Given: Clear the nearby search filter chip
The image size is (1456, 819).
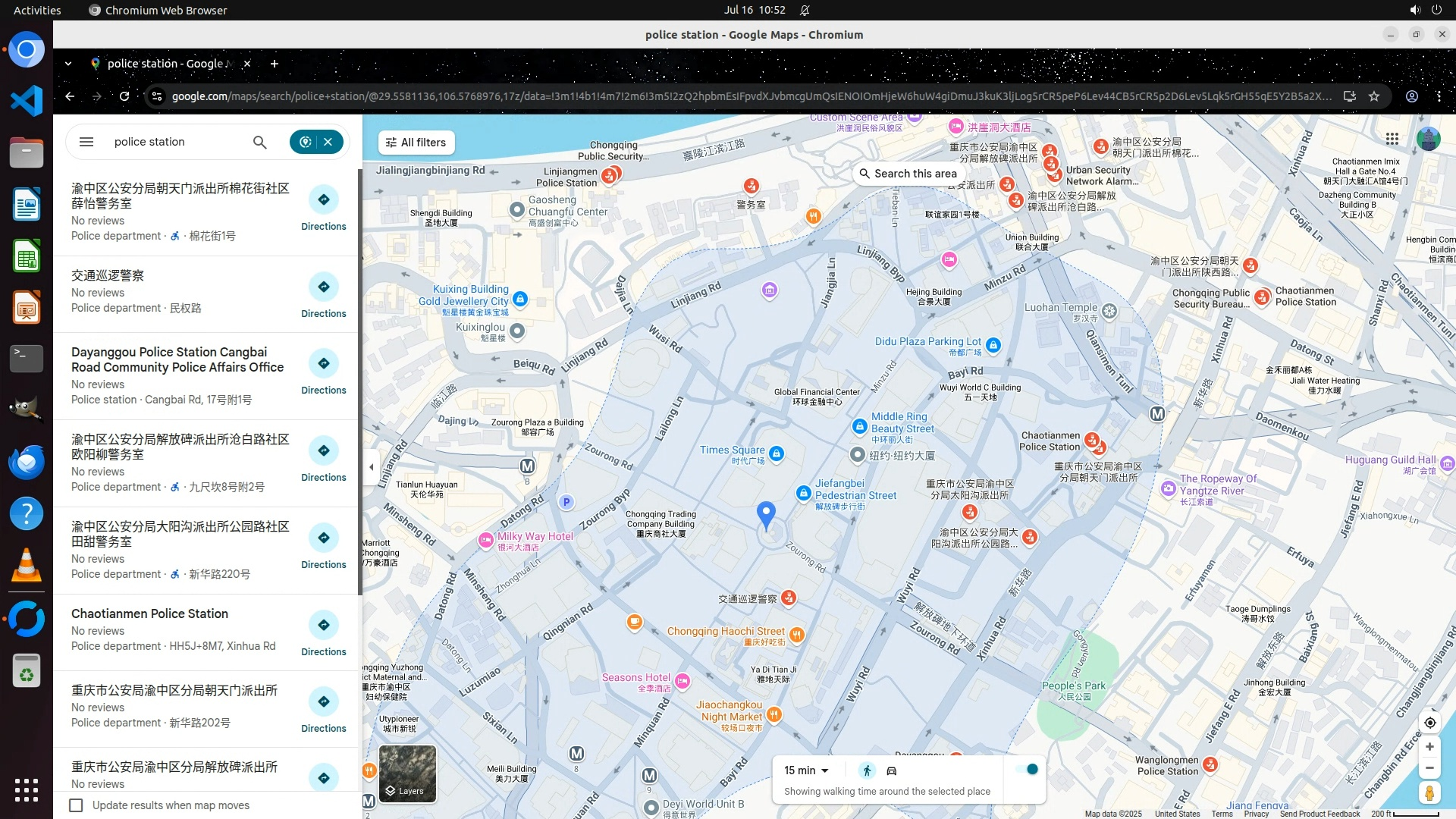Looking at the screenshot, I should coord(328,142).
